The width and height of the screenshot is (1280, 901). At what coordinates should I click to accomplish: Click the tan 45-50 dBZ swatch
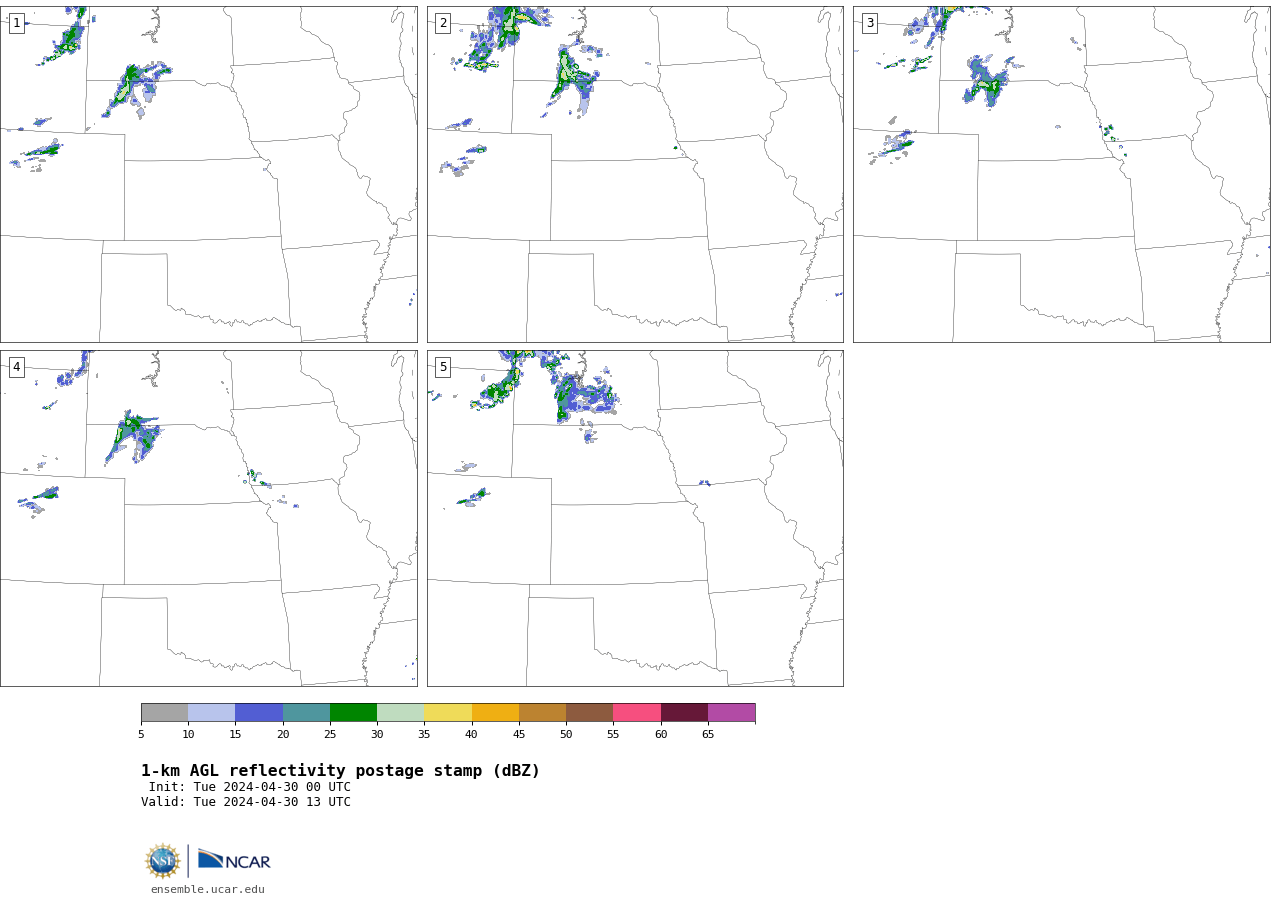pyautogui.click(x=542, y=712)
